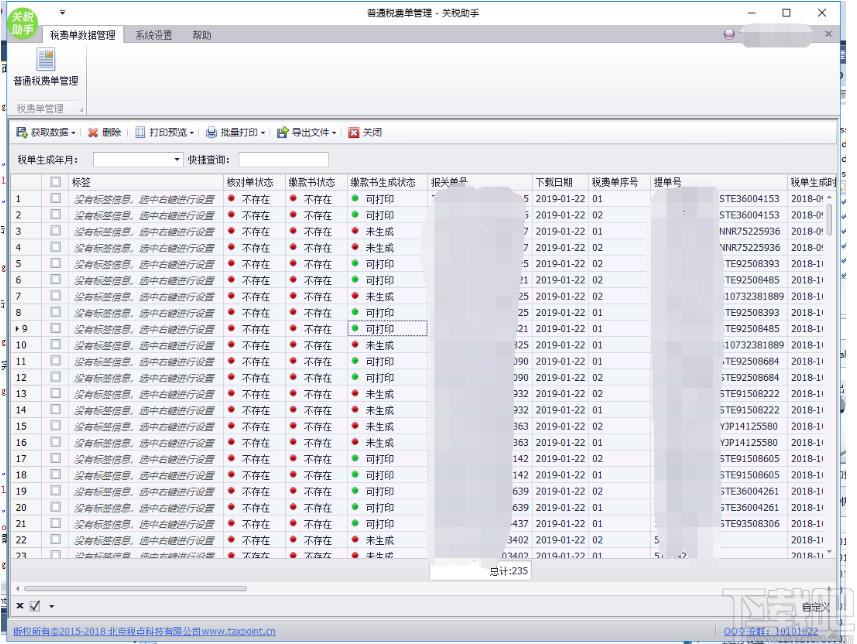Sort by the 核对单状态 column header
This screenshot has width=857, height=644.
click(255, 182)
